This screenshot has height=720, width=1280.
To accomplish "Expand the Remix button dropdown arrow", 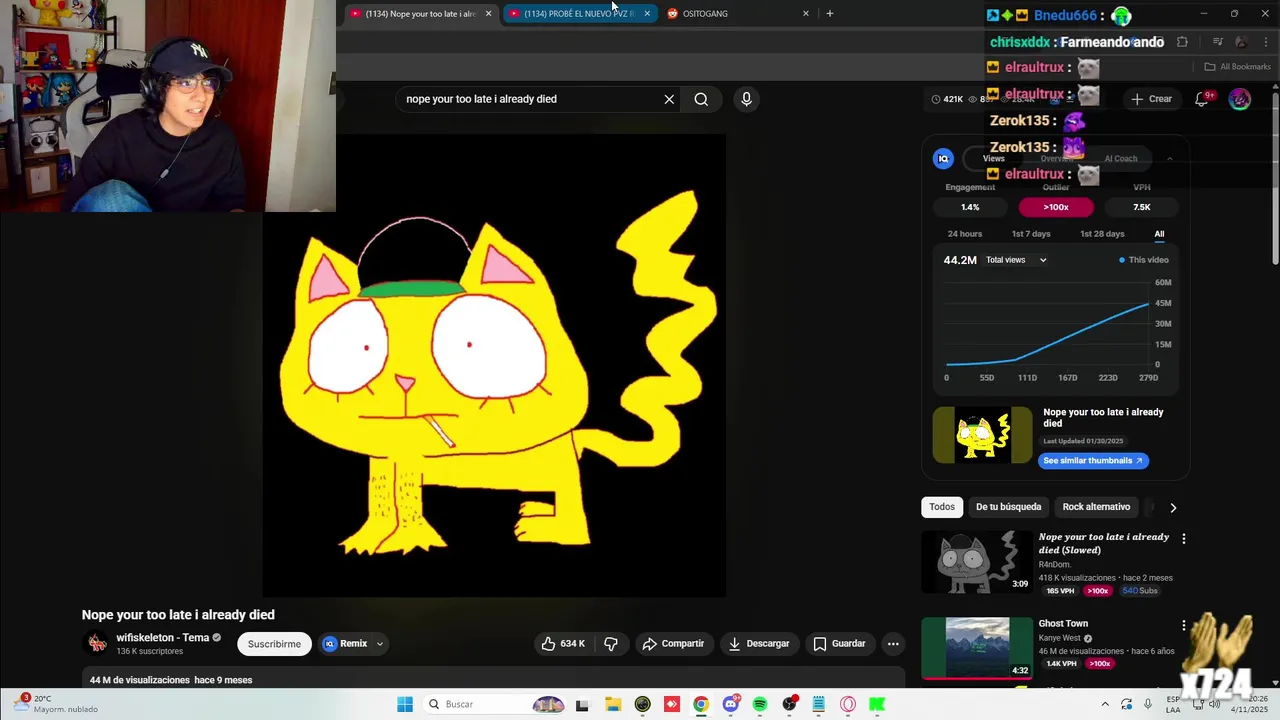I will 380,644.
